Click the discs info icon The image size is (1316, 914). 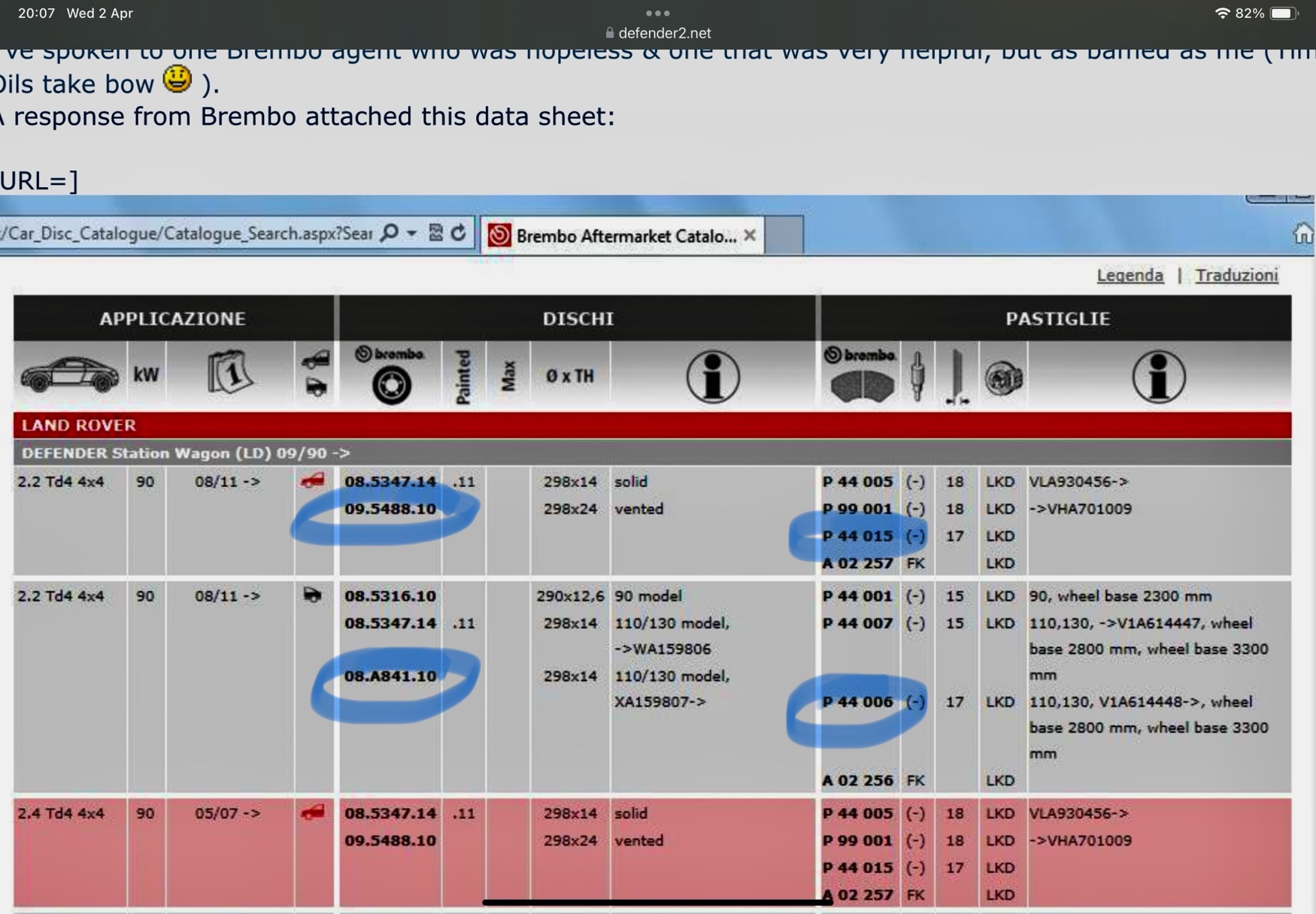(712, 376)
